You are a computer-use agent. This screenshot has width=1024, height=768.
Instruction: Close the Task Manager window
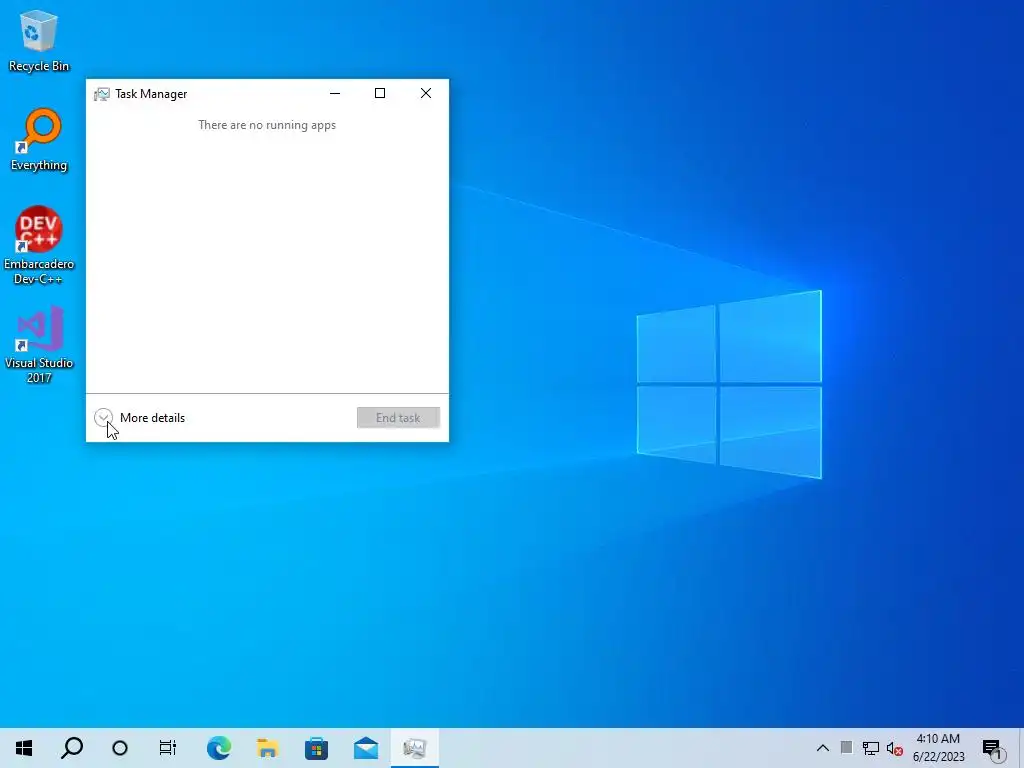click(x=426, y=93)
